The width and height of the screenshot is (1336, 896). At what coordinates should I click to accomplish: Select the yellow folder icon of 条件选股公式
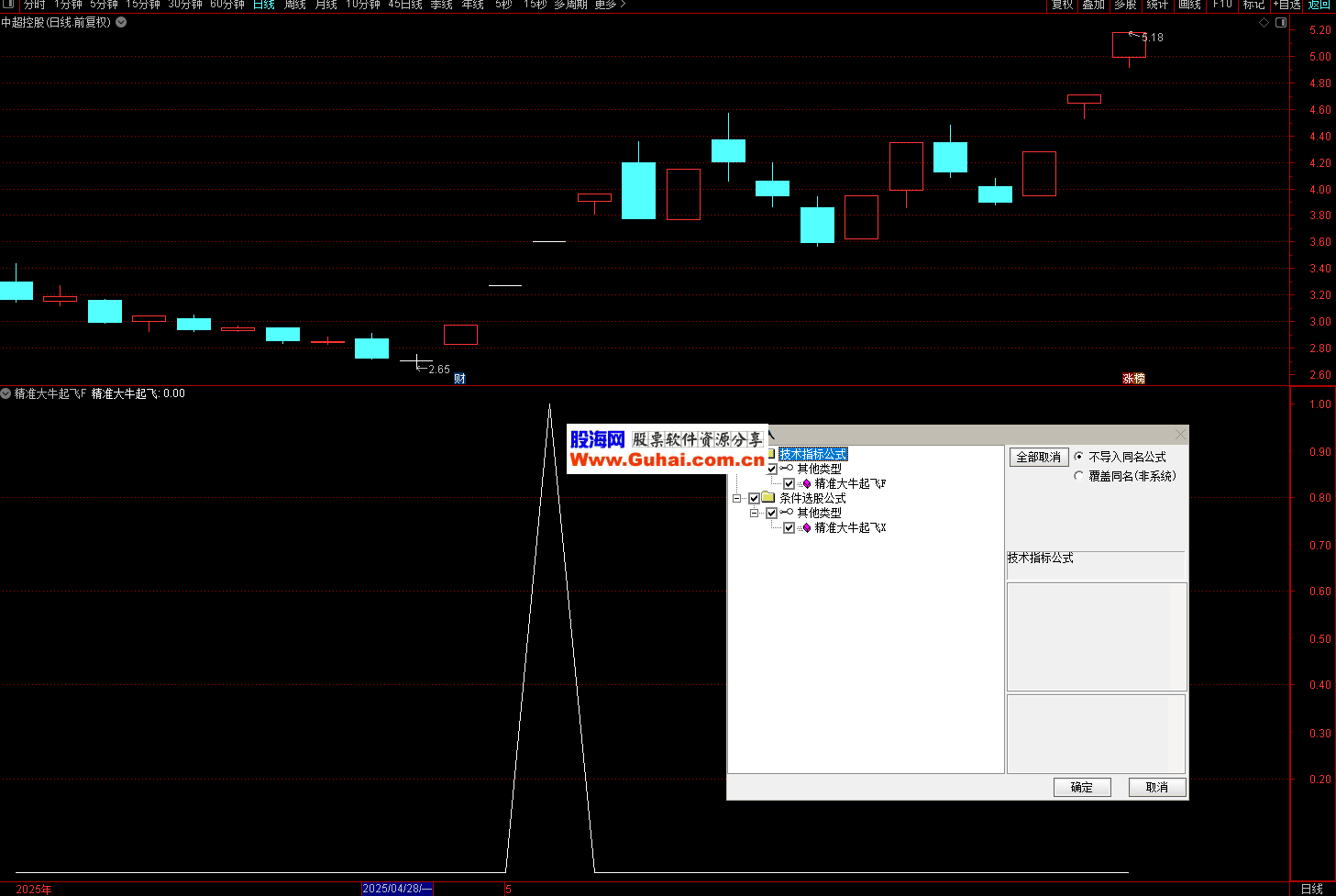[768, 498]
